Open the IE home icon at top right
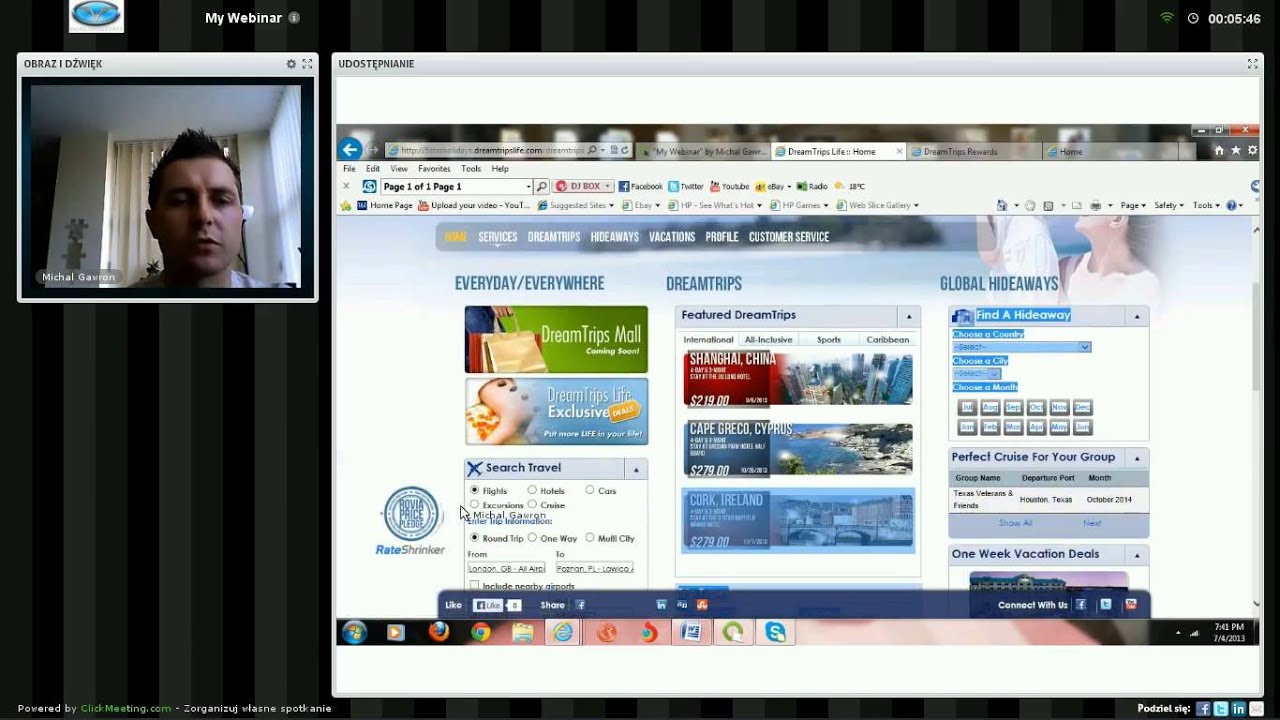 [x=1219, y=151]
